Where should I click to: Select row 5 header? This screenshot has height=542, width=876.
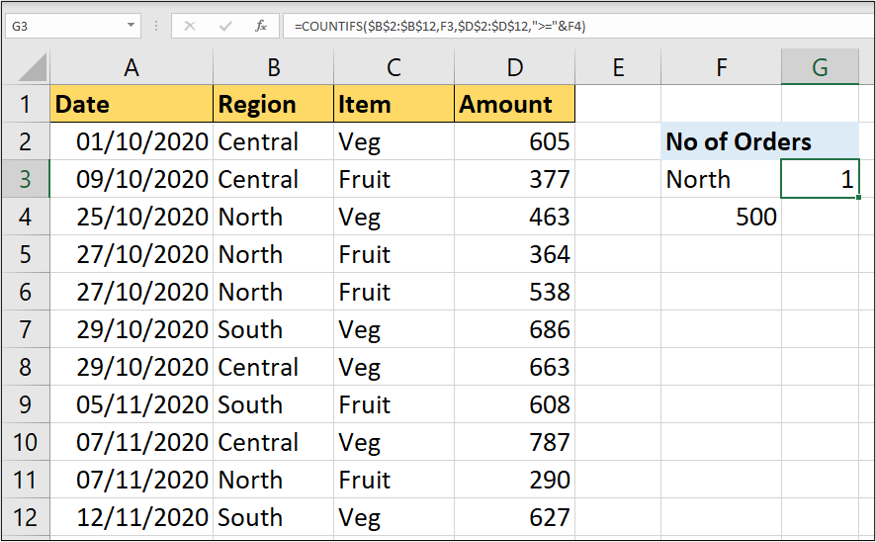(x=25, y=254)
